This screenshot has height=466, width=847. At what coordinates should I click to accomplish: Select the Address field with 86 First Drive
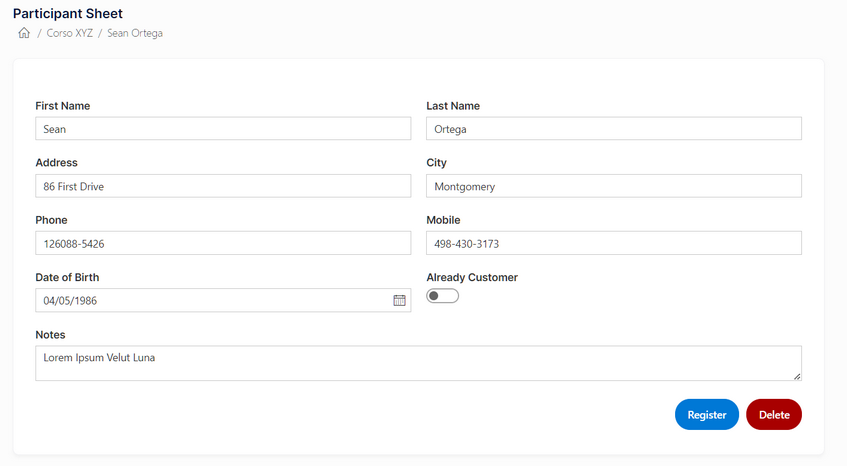click(x=223, y=186)
